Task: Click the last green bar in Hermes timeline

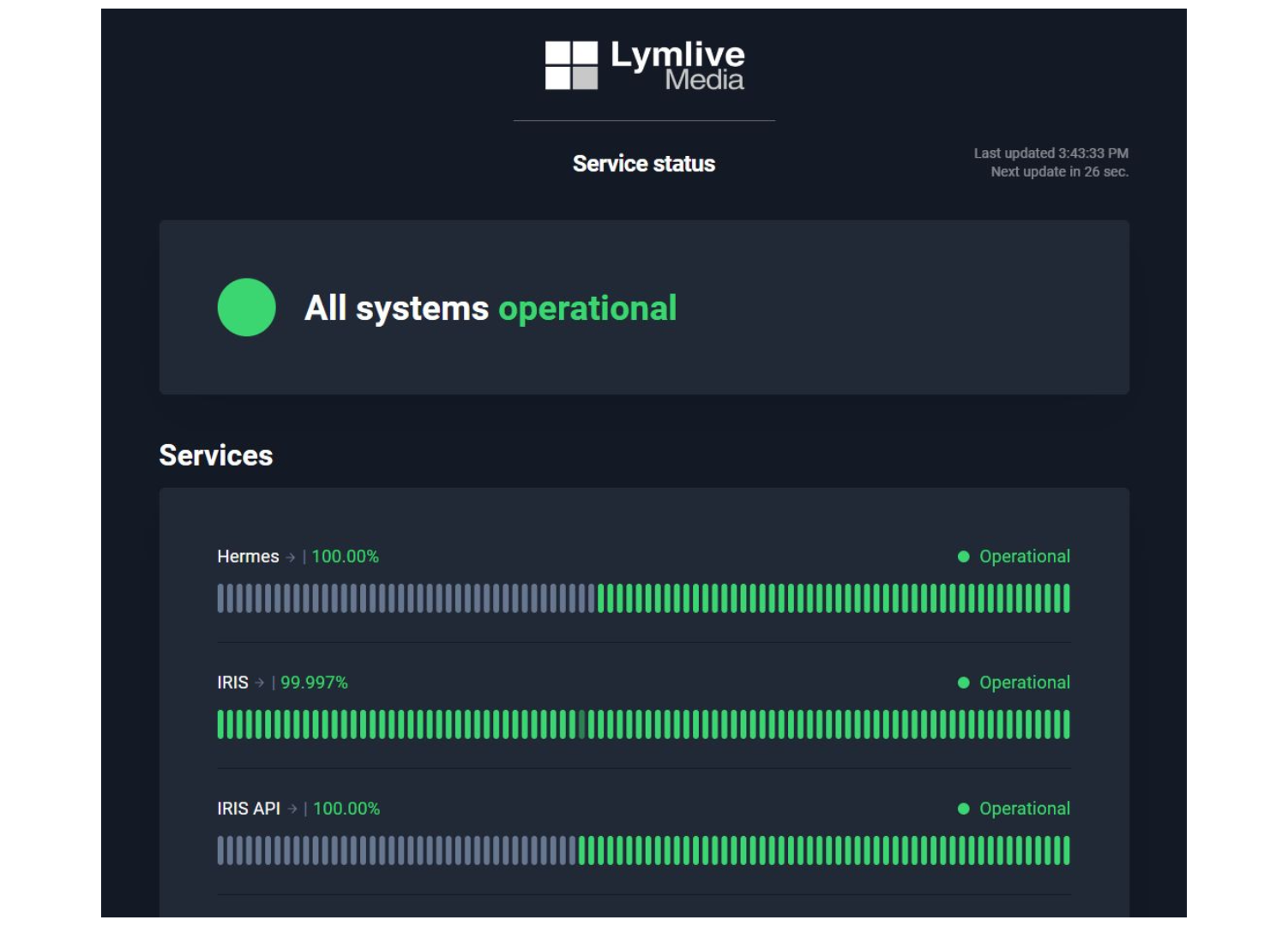Action: click(1067, 598)
